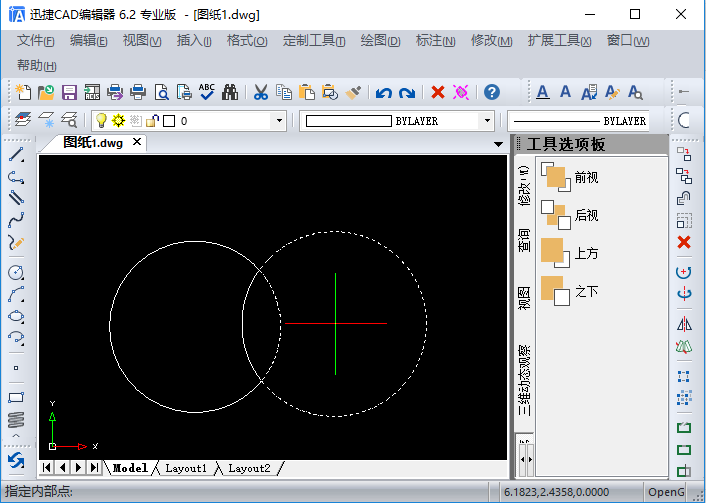Open the 三维动态观察 palette tab
The height and width of the screenshot is (503, 706).
tap(524, 380)
